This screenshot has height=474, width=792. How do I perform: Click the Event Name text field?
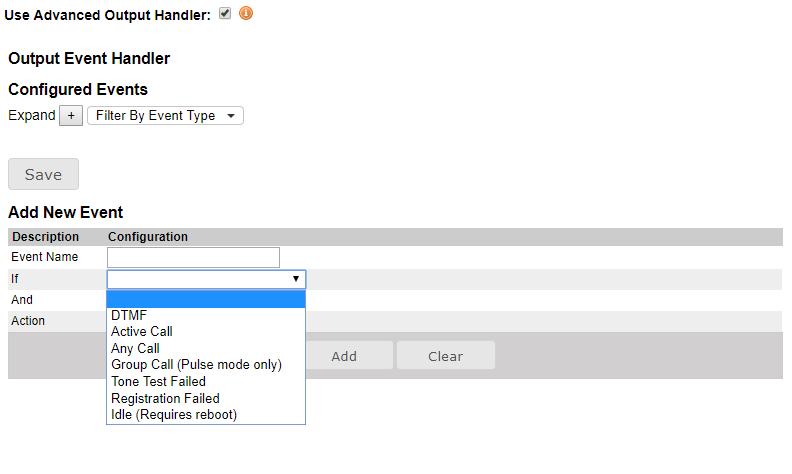[193, 258]
